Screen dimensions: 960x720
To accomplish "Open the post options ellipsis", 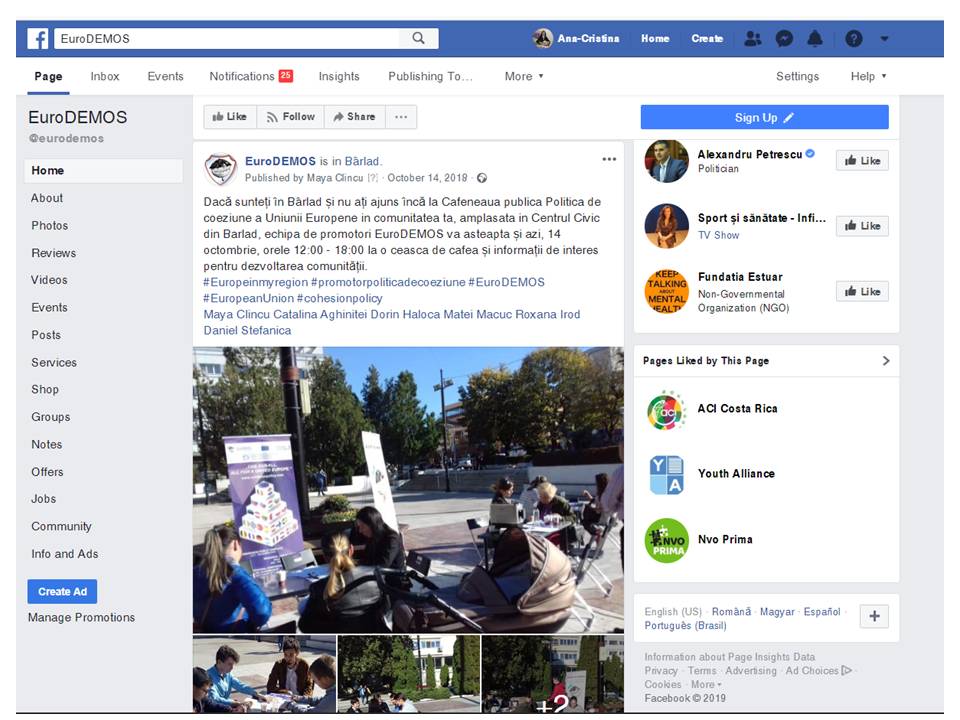I will click(609, 159).
